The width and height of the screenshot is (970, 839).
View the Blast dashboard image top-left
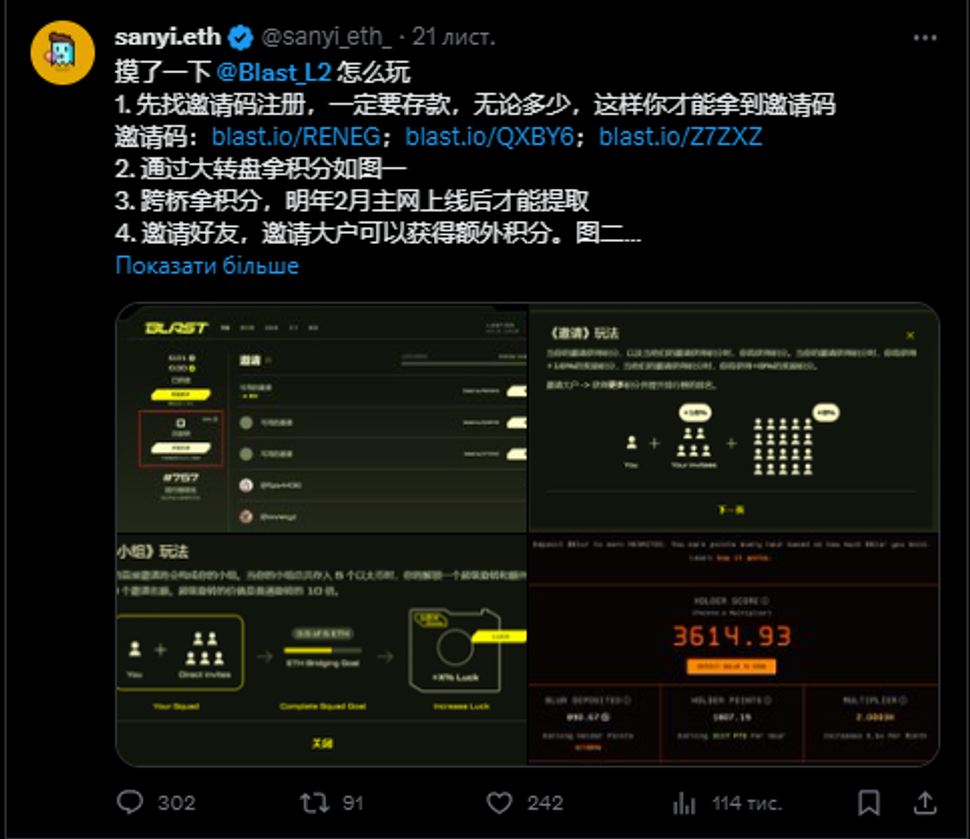(x=322, y=418)
